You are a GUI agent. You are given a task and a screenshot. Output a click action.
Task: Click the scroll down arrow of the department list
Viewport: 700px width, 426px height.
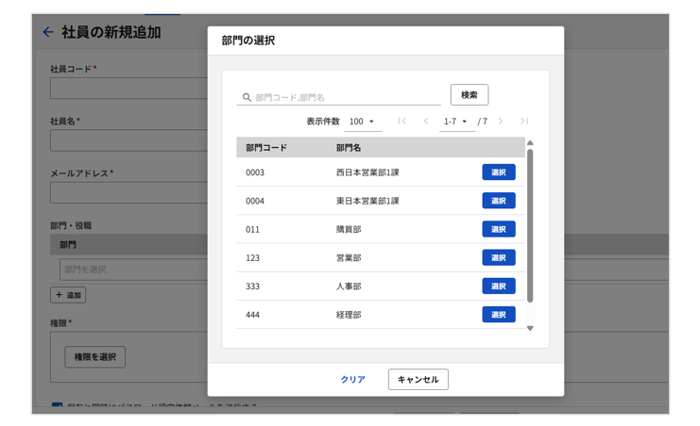530,328
